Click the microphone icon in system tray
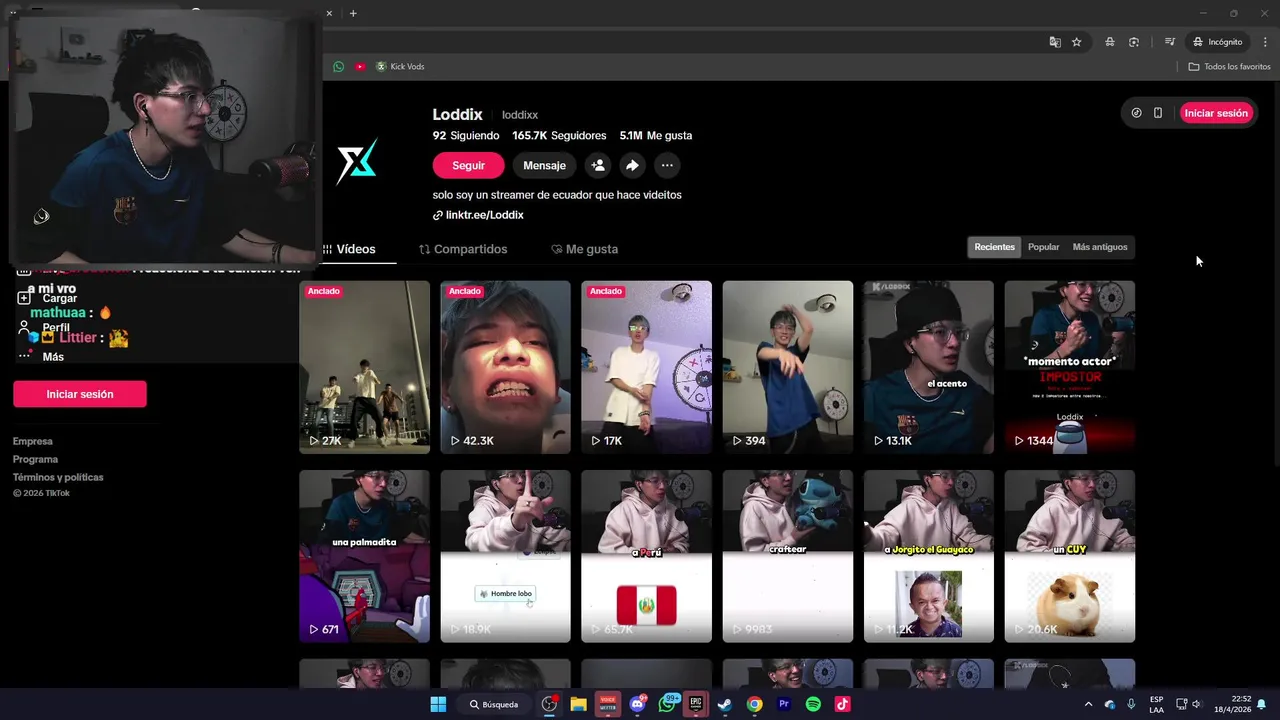Screen dimensions: 1280x720 (x=1131, y=704)
